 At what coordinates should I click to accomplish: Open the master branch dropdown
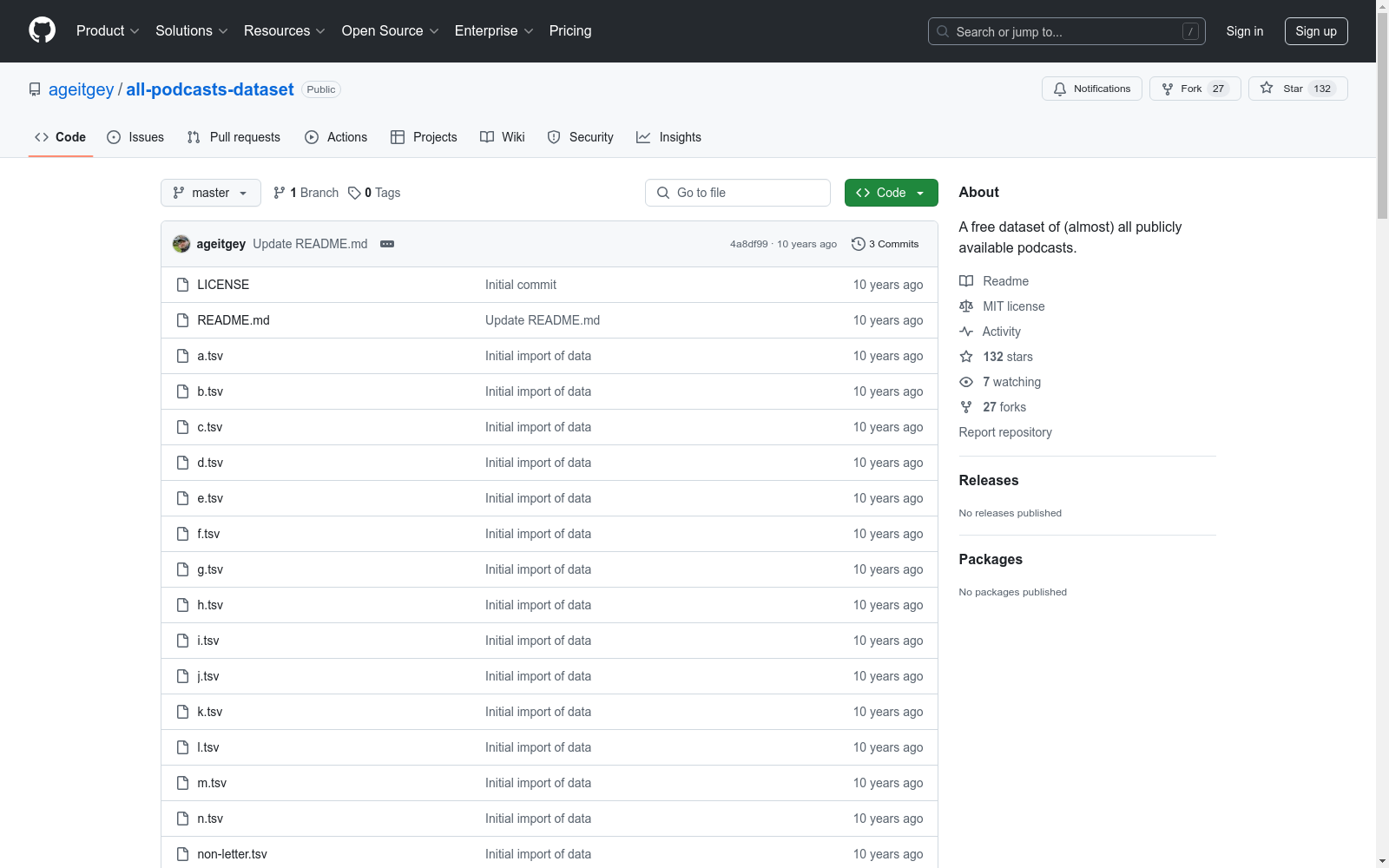coord(211,193)
